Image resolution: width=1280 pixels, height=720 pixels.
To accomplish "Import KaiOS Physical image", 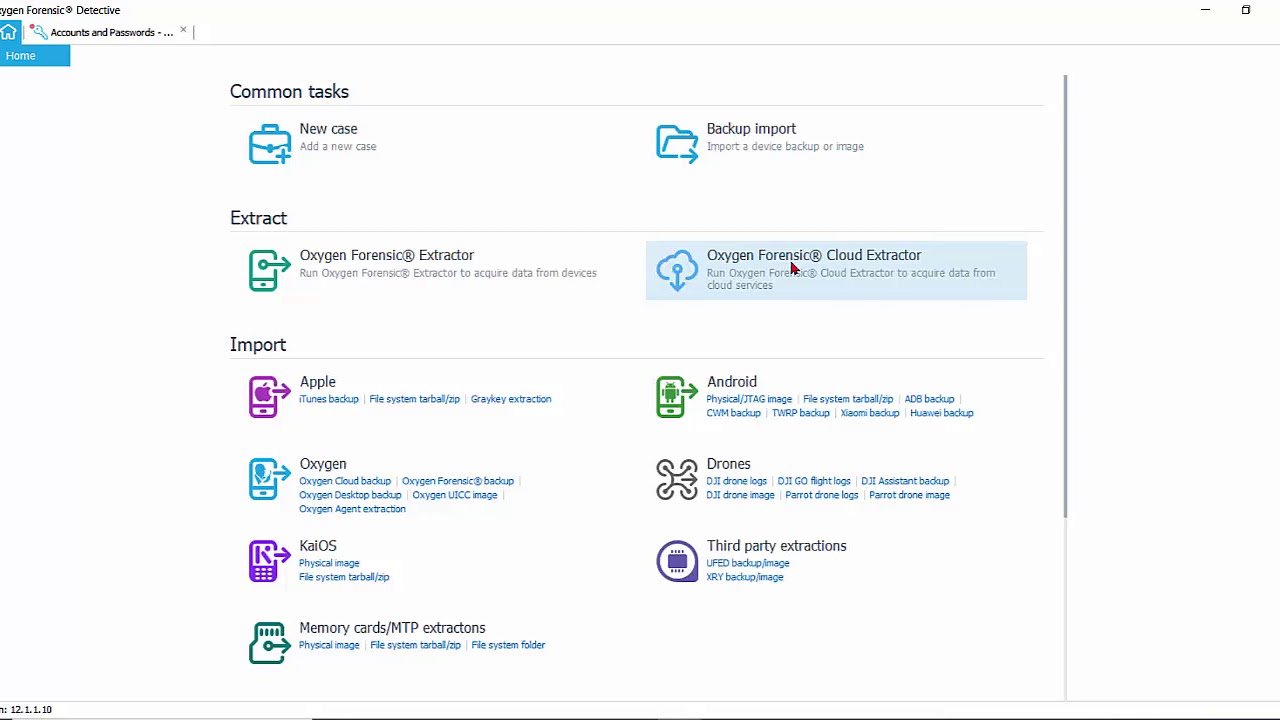I will coord(328,563).
